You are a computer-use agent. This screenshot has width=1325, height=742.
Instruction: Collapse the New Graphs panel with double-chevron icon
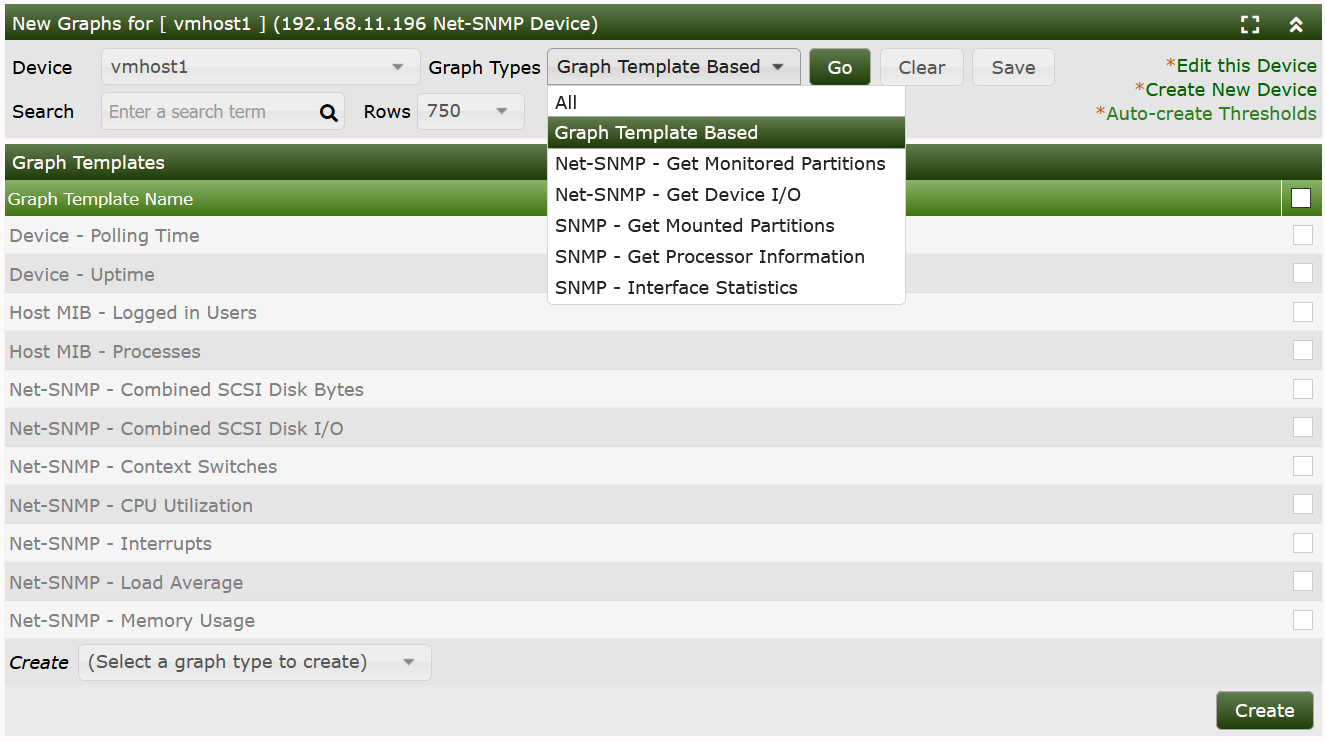1296,25
